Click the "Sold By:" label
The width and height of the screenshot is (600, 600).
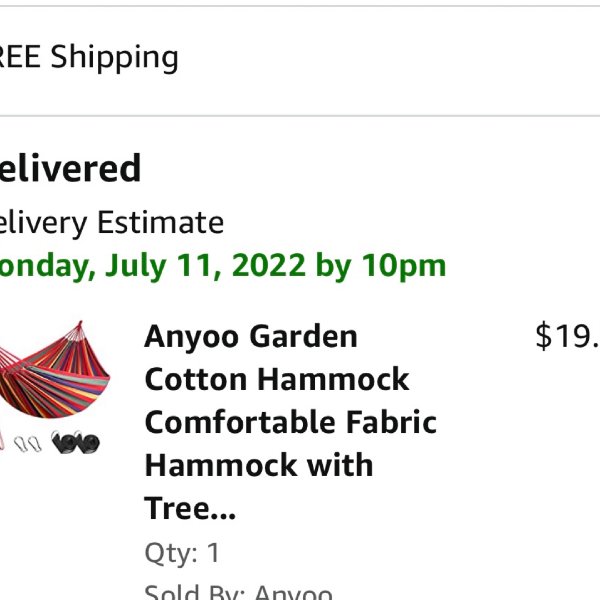tap(195, 592)
